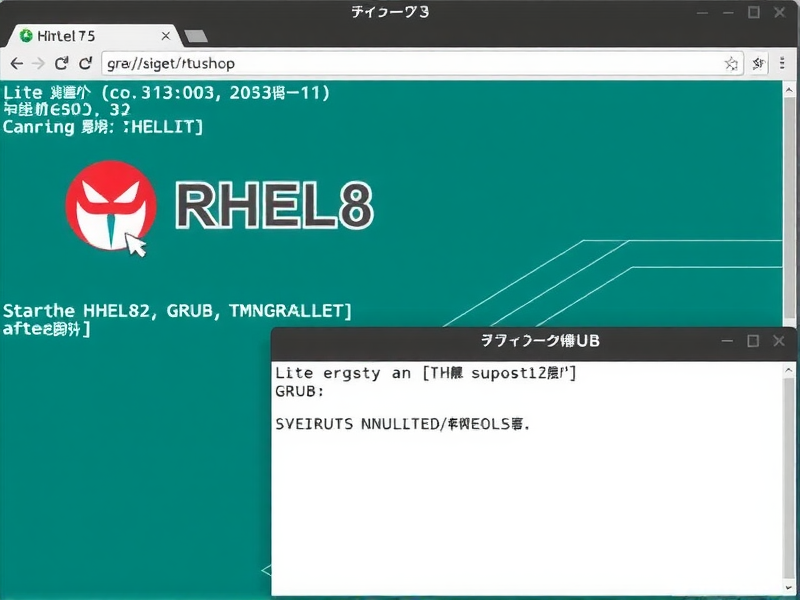
Task: Open the three-dot browser menu
Action: (x=781, y=62)
